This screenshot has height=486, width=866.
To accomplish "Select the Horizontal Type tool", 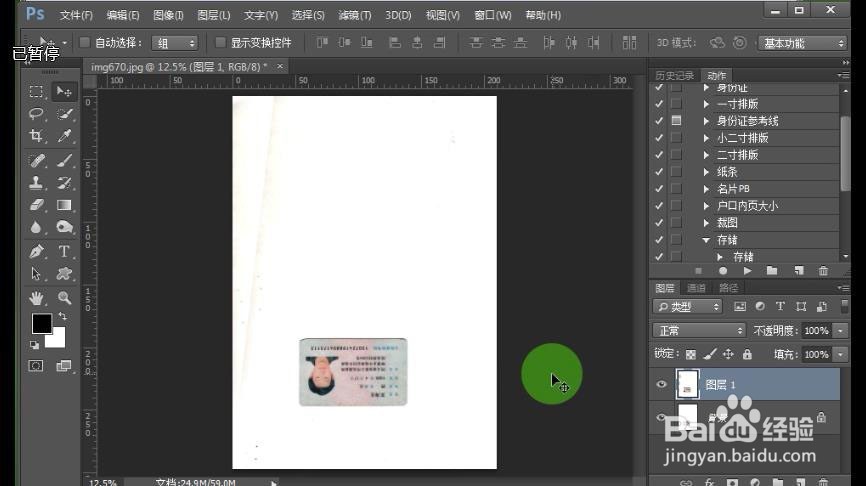I will point(64,252).
